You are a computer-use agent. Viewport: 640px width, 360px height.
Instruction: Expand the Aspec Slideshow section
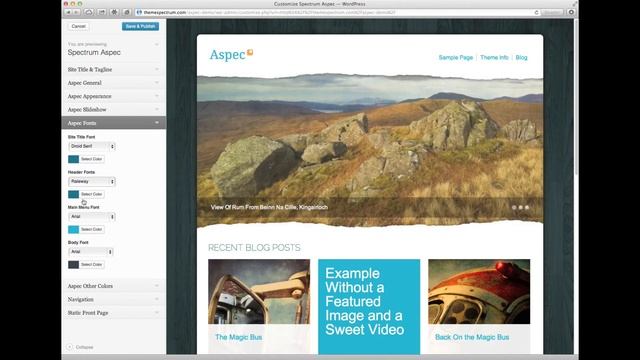tap(113, 109)
